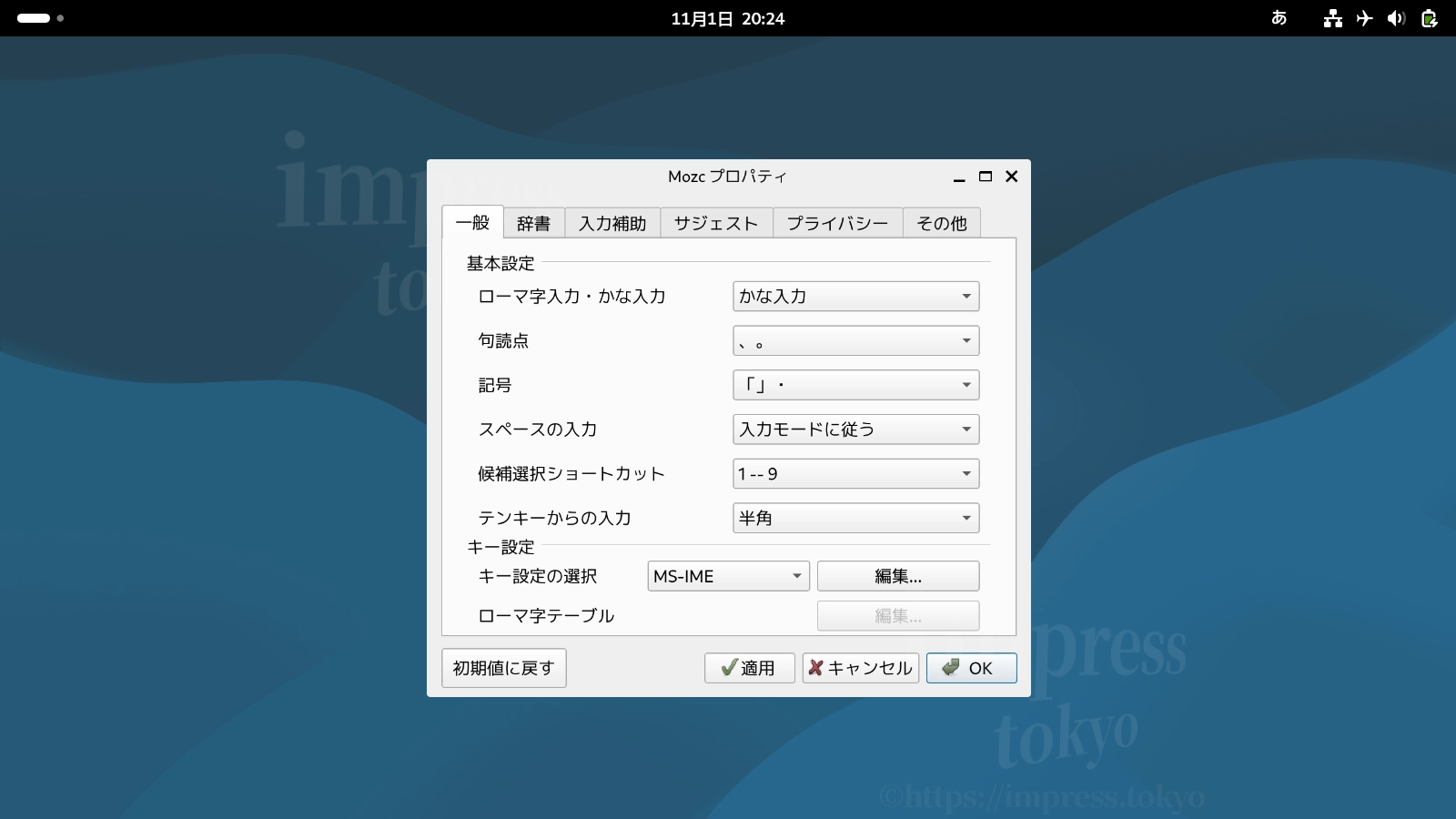The height and width of the screenshot is (819, 1456).
Task: Open the clock showing 11月1日 20:24
Action: coord(728,18)
